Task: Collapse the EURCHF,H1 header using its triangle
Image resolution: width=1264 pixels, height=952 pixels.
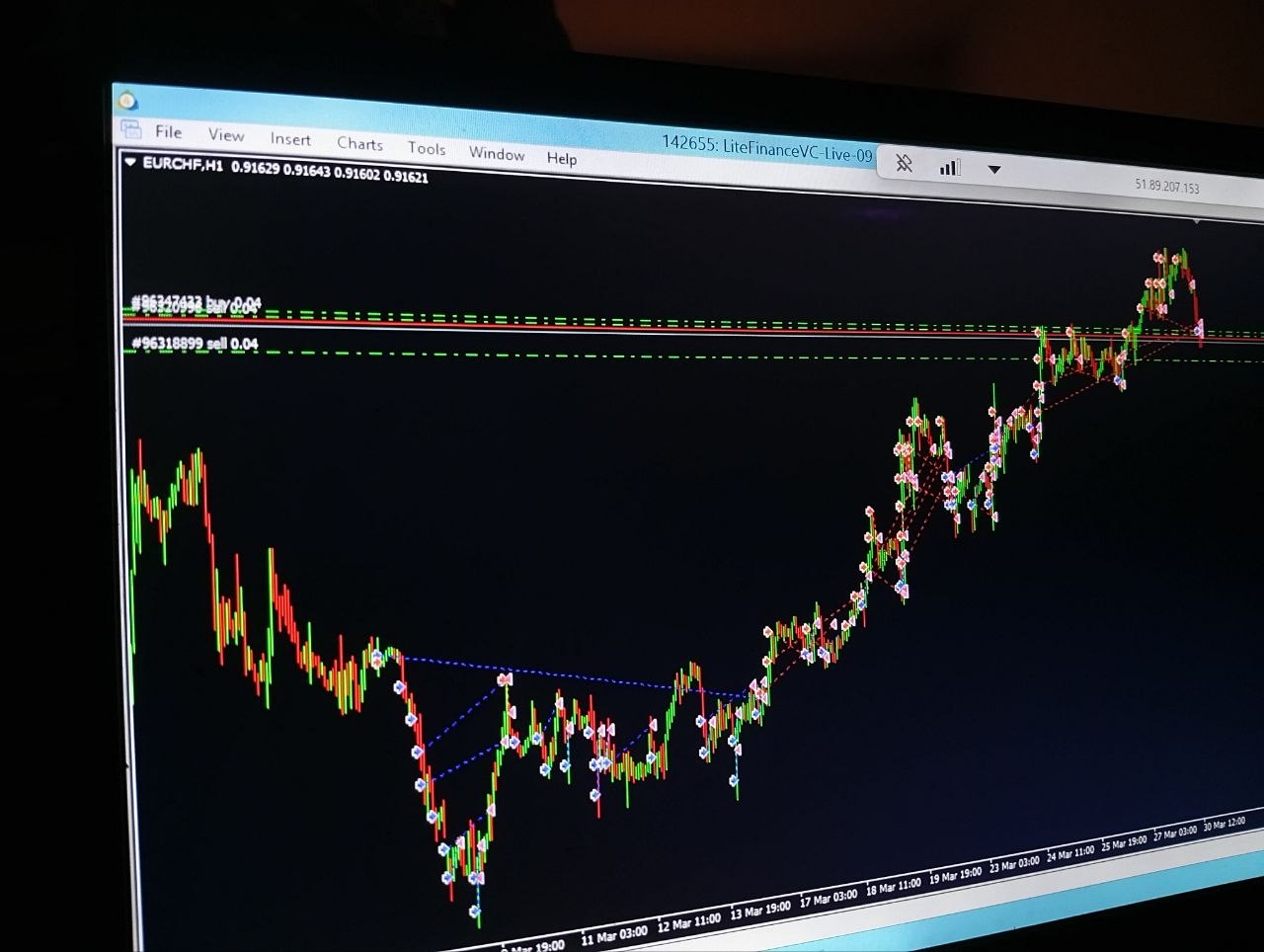Action: pos(131,163)
